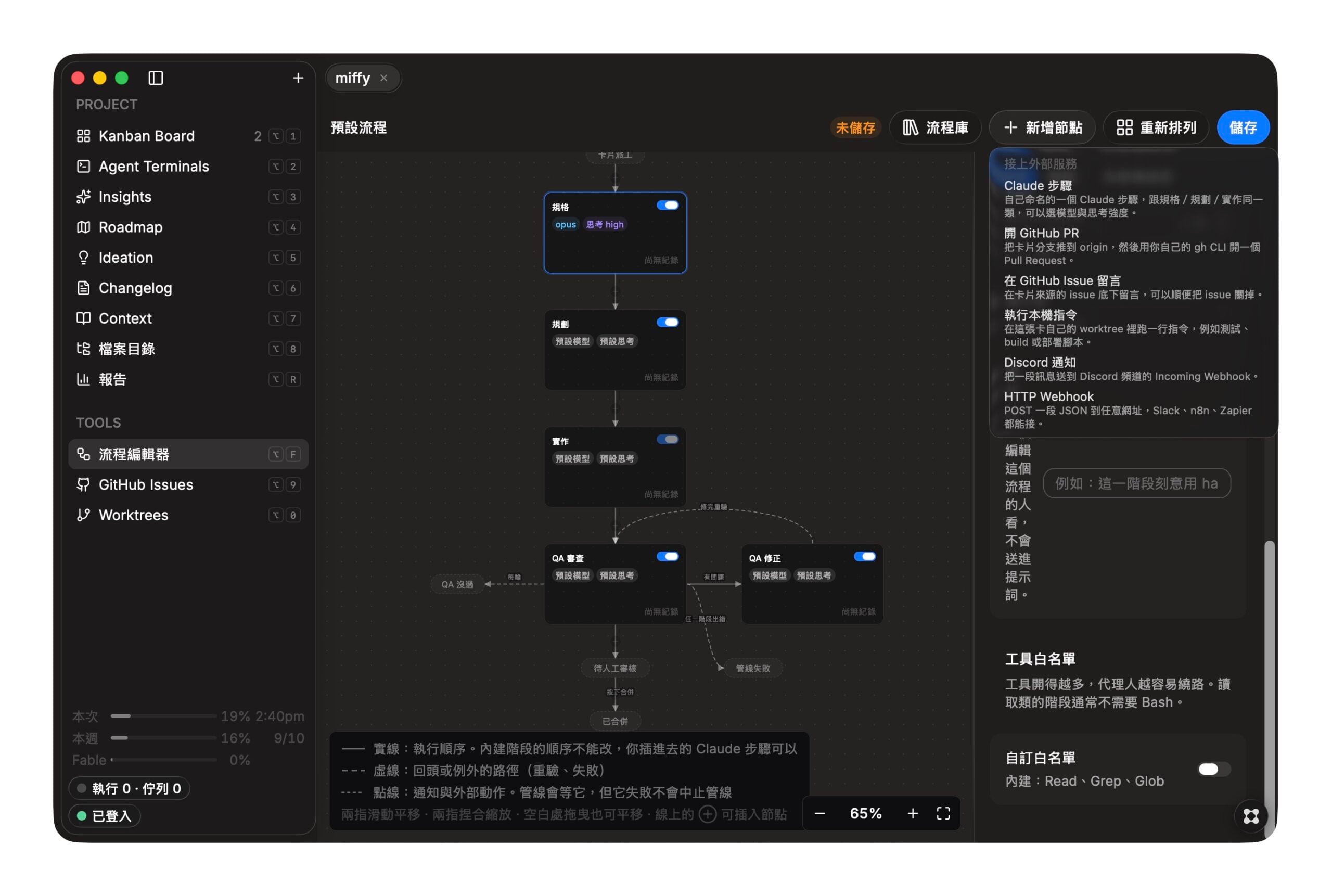Toggle the 自訂白名單 switch
1332x896 pixels.
(1214, 769)
